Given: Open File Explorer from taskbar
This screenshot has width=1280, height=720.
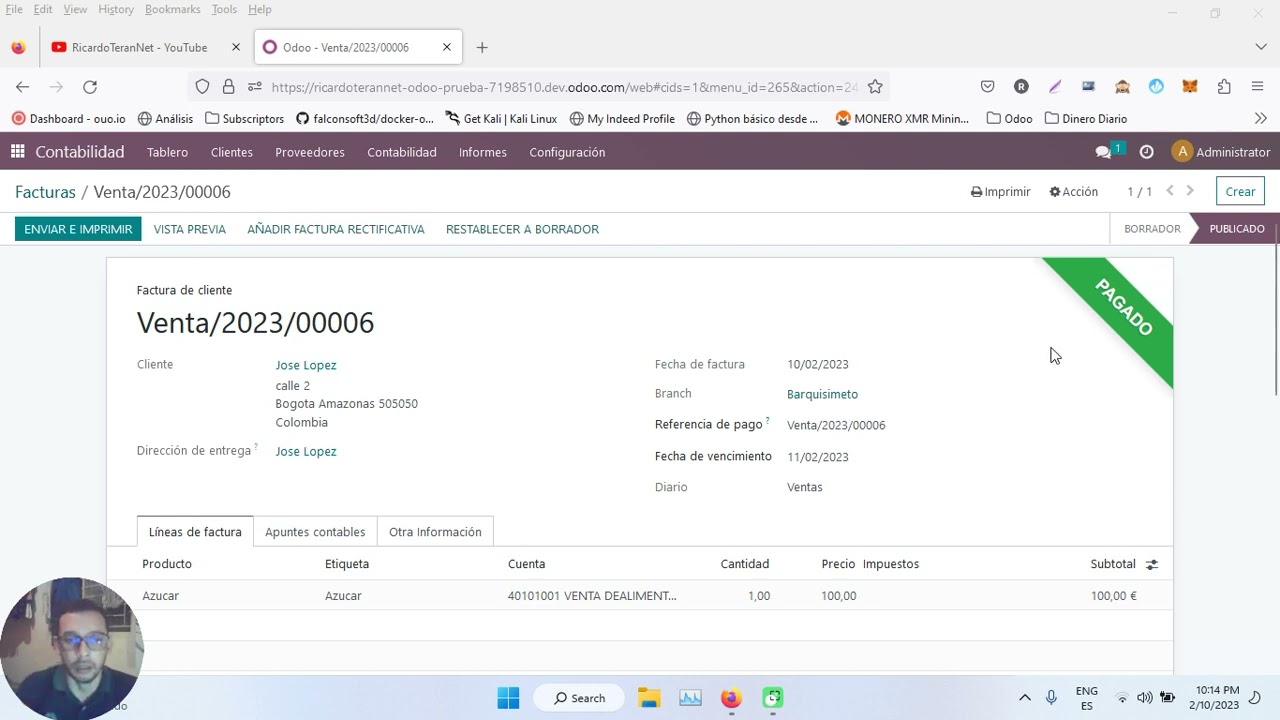Looking at the screenshot, I should tap(649, 698).
